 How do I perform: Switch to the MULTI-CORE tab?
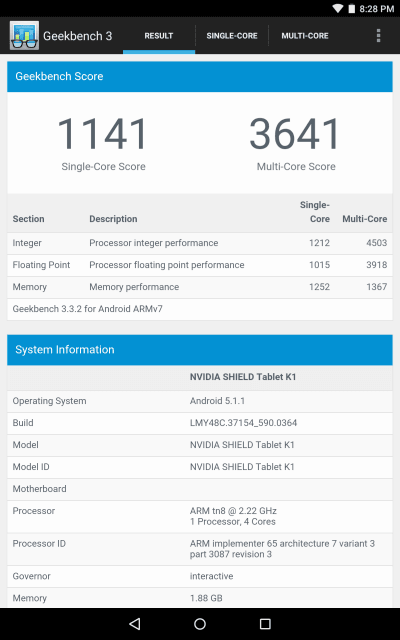click(305, 36)
